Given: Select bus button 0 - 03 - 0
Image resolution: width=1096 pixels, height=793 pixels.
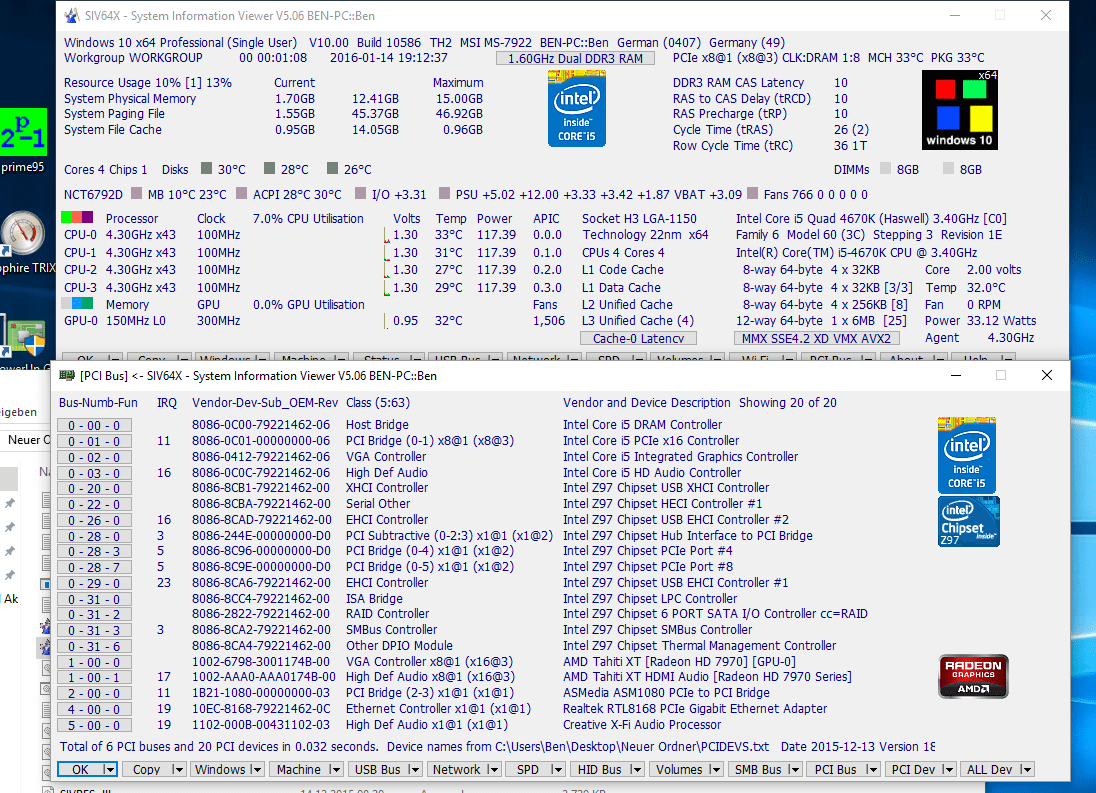Looking at the screenshot, I should coord(94,473).
